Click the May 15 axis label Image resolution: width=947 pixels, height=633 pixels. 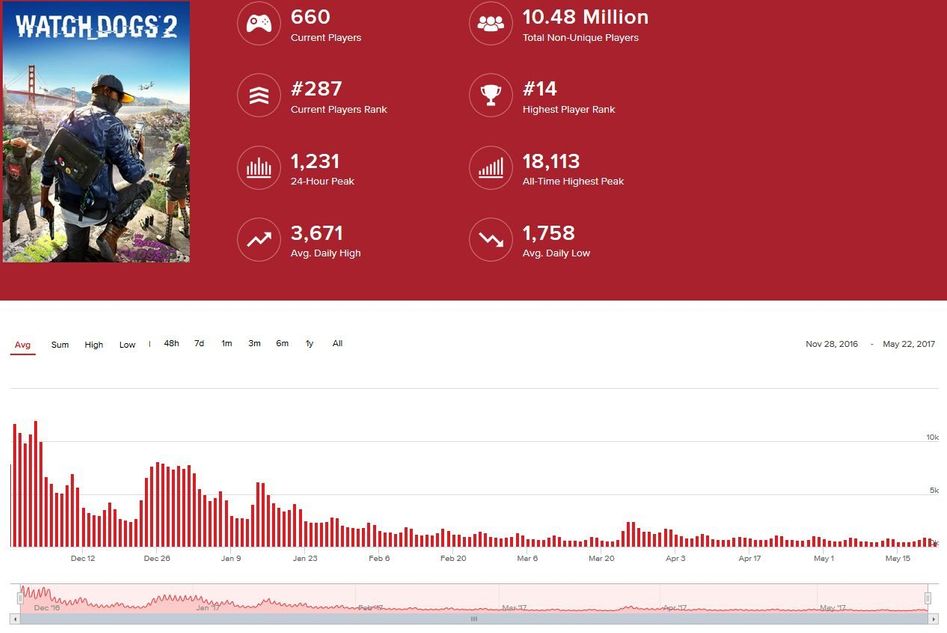897,558
